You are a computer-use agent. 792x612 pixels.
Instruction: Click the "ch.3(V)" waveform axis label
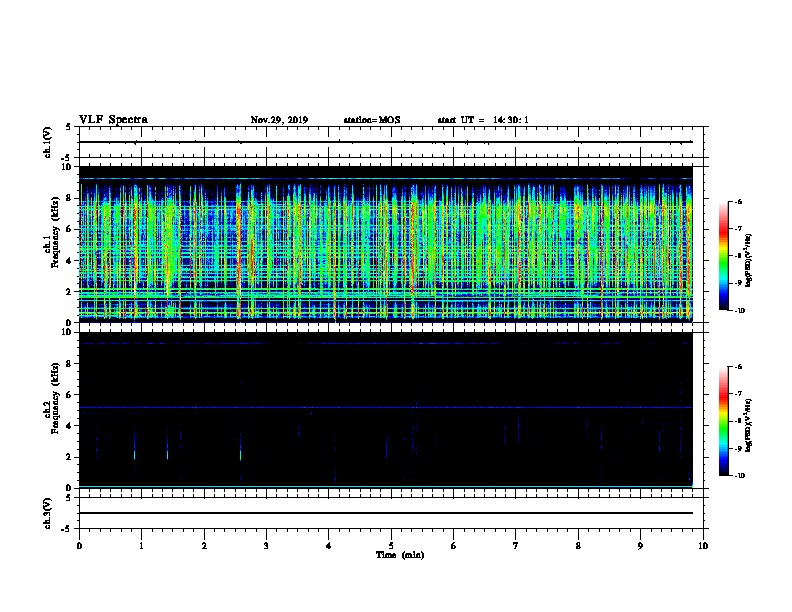click(x=47, y=514)
